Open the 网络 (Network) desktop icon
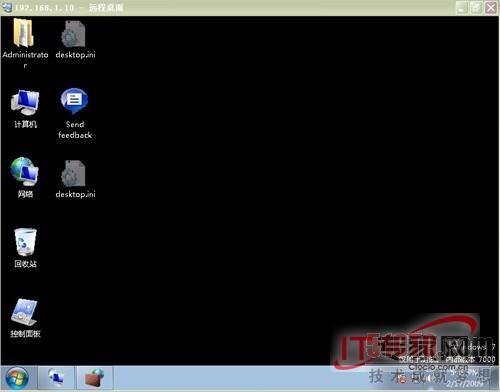 [25, 171]
